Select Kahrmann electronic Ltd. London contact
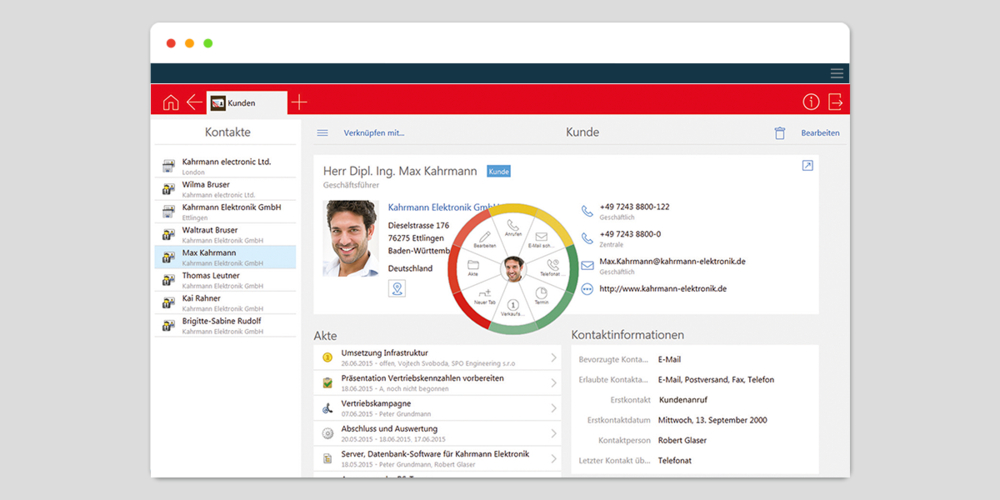Viewport: 1000px width, 500px height. click(x=225, y=166)
